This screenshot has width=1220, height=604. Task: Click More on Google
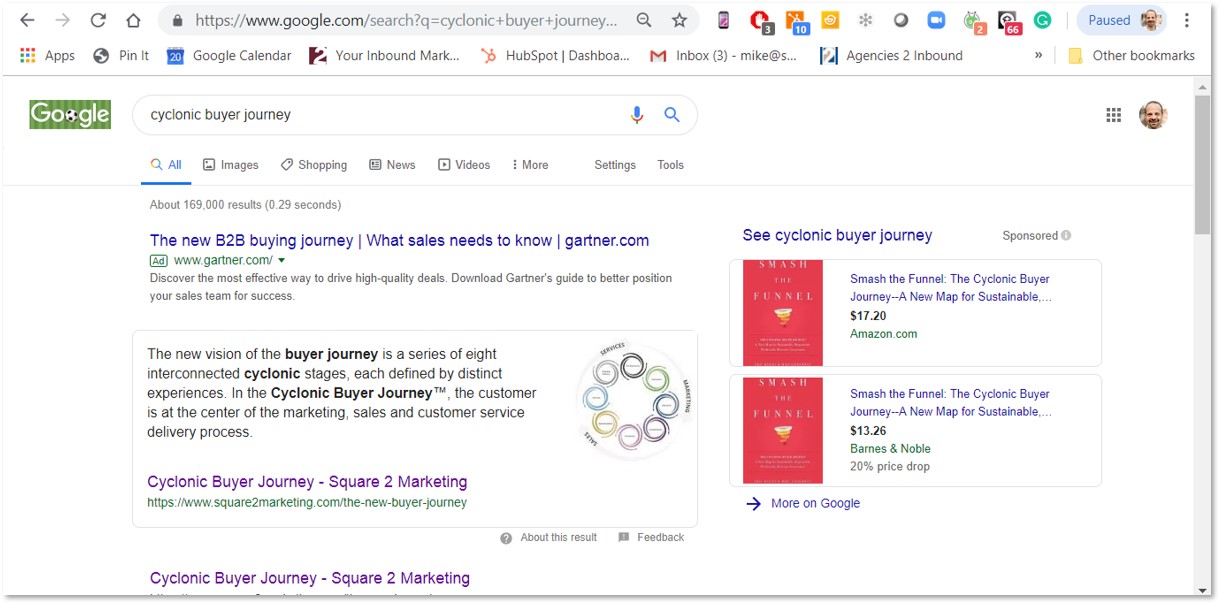(803, 503)
